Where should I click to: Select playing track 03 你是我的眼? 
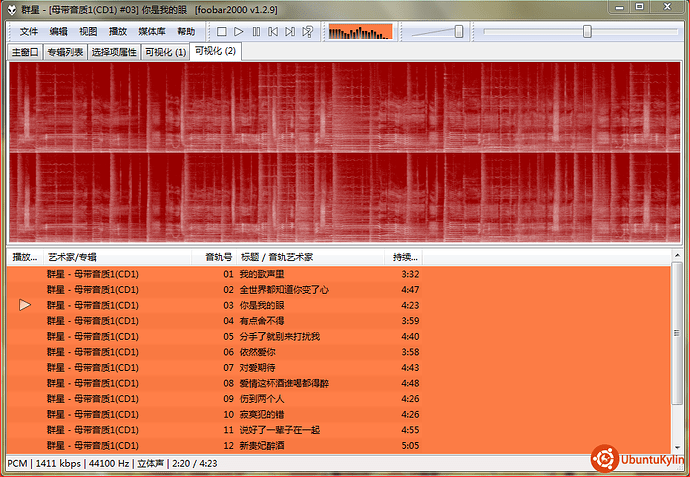click(338, 305)
